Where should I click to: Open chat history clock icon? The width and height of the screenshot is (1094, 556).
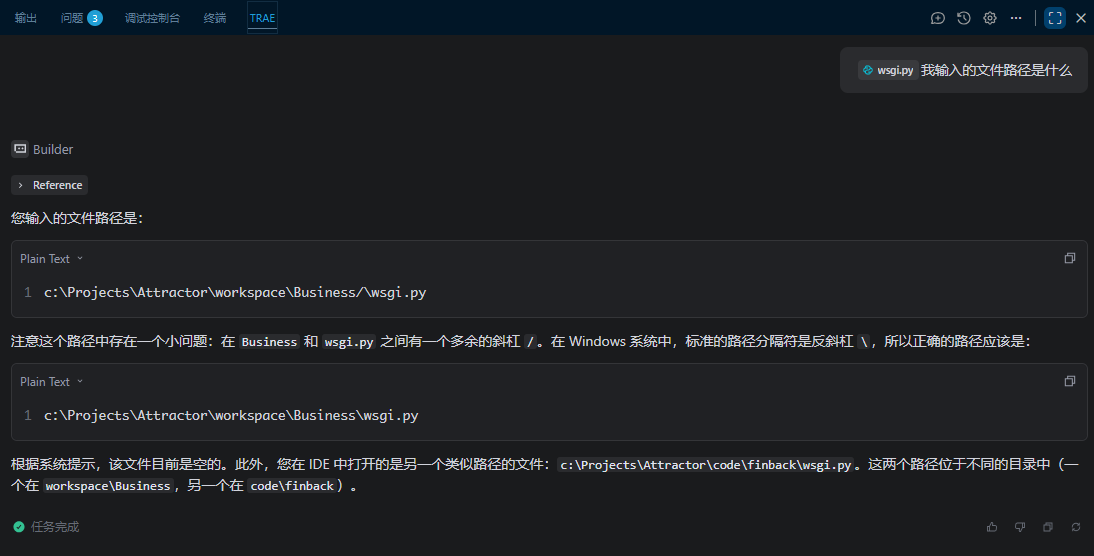tap(964, 18)
